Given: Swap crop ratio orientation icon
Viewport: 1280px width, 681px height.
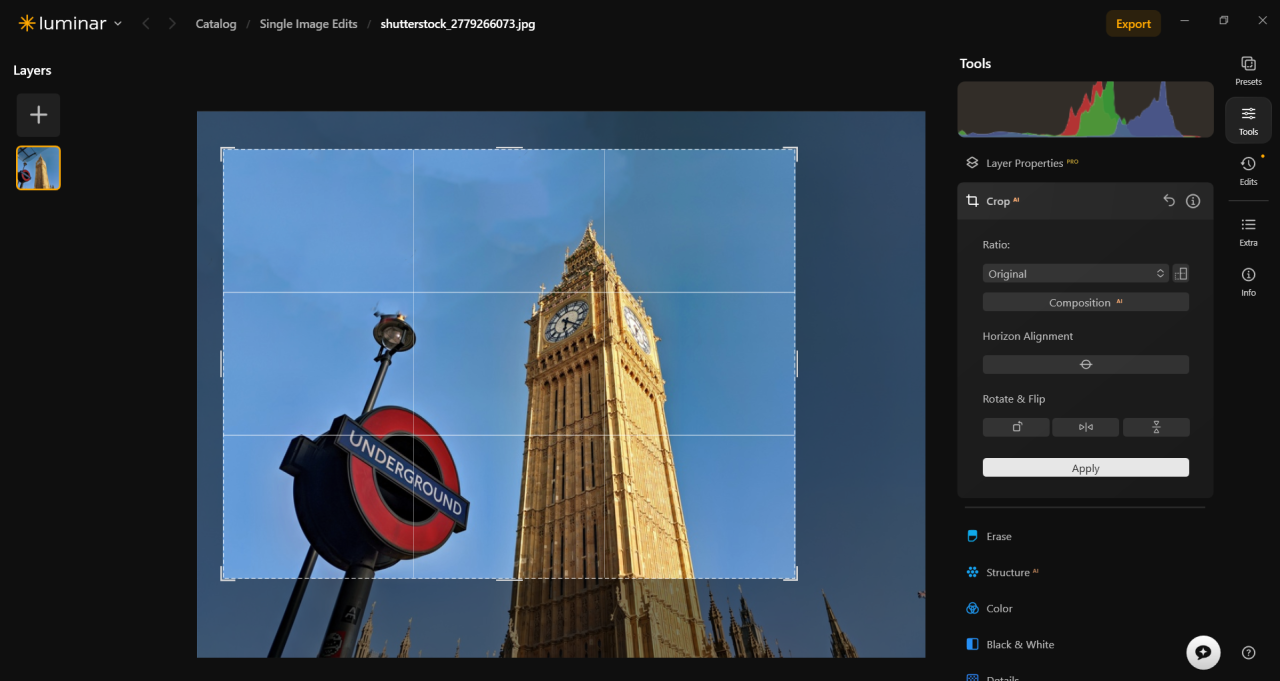Looking at the screenshot, I should [x=1181, y=273].
